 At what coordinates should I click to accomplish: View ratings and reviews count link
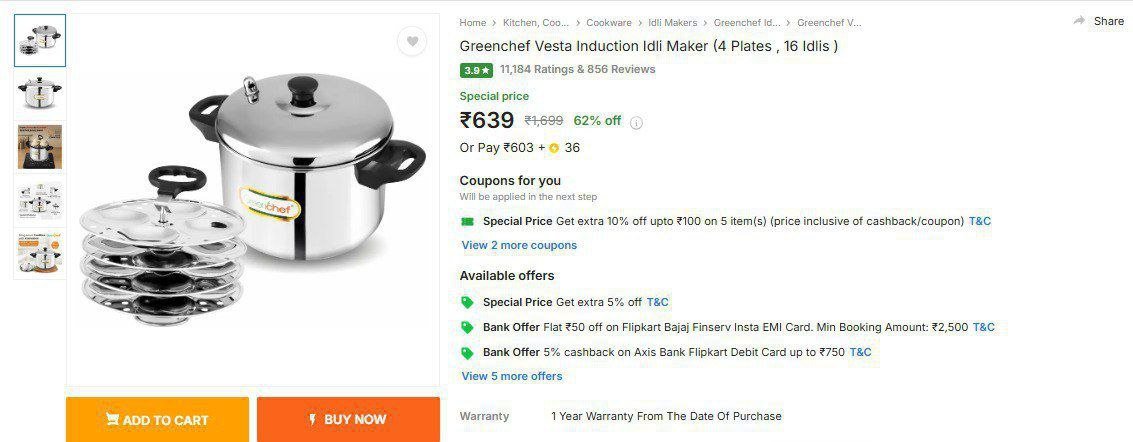point(577,70)
